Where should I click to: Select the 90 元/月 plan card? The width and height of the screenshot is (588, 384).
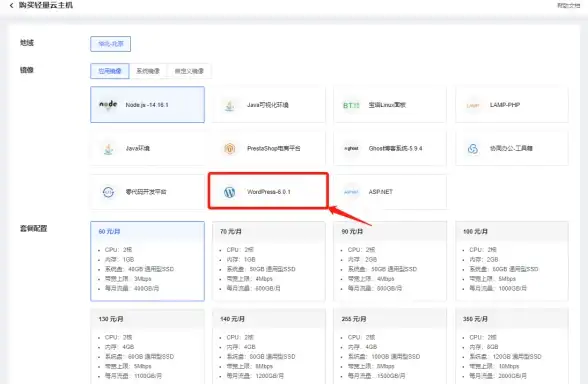pyautogui.click(x=390, y=261)
